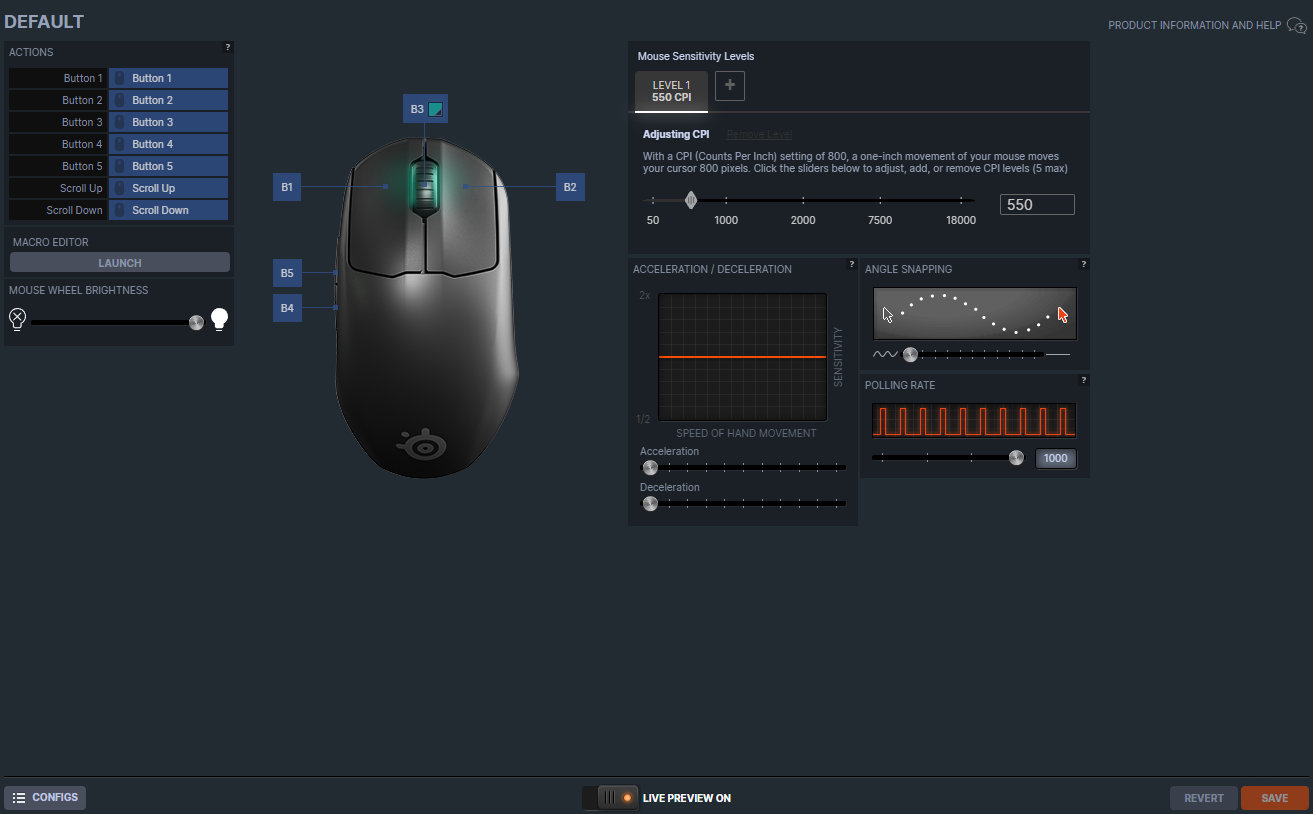Viewport: 1313px width, 814px height.
Task: Click the angle snapping preview image
Action: (x=975, y=314)
